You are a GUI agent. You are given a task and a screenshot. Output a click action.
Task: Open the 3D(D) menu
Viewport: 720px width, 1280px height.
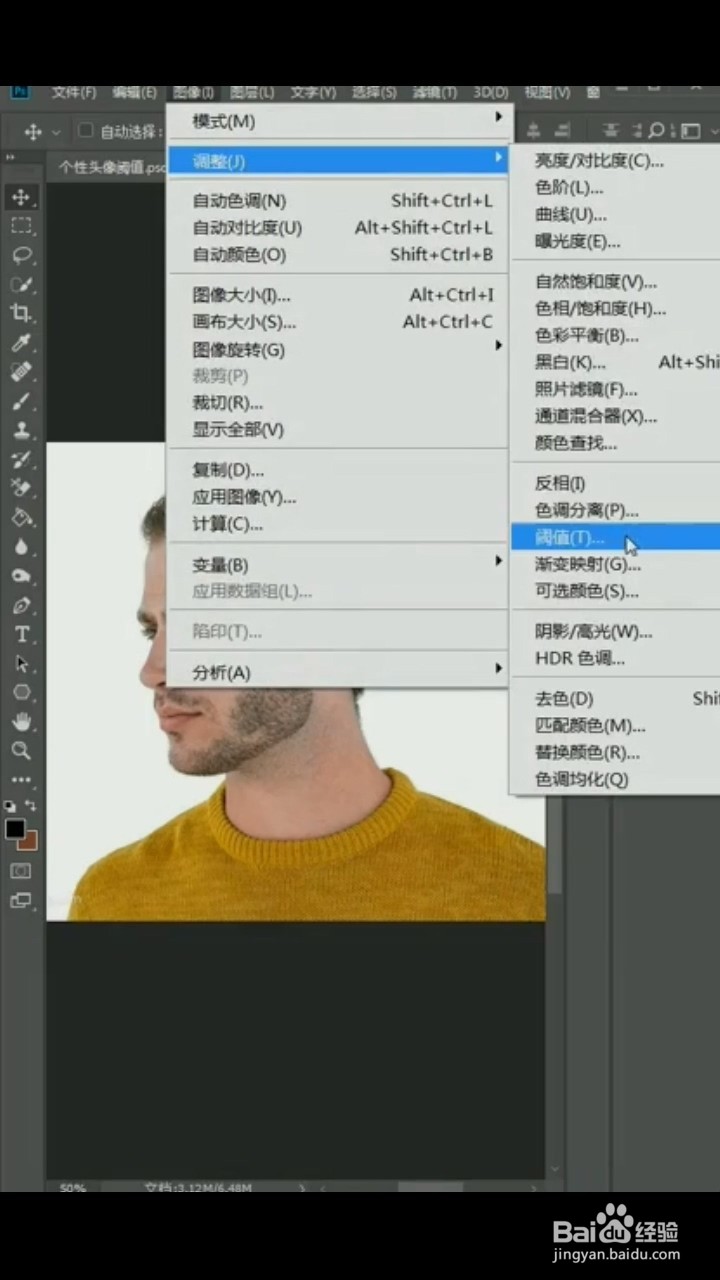(x=490, y=92)
